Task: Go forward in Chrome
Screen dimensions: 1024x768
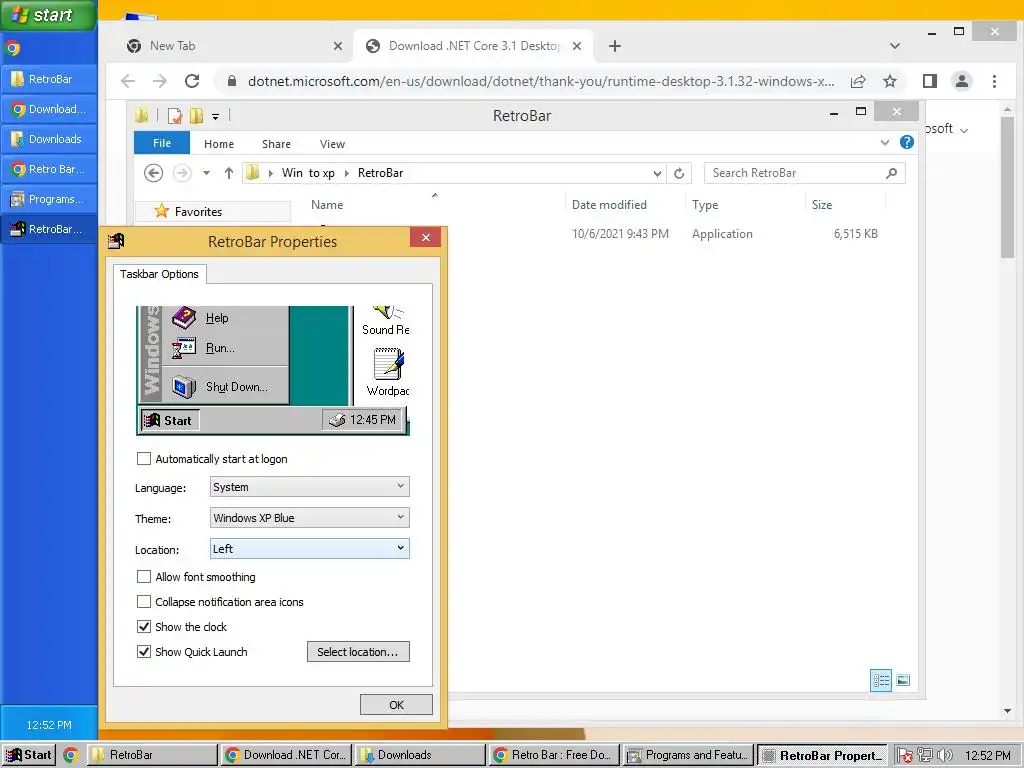Action: (160, 81)
